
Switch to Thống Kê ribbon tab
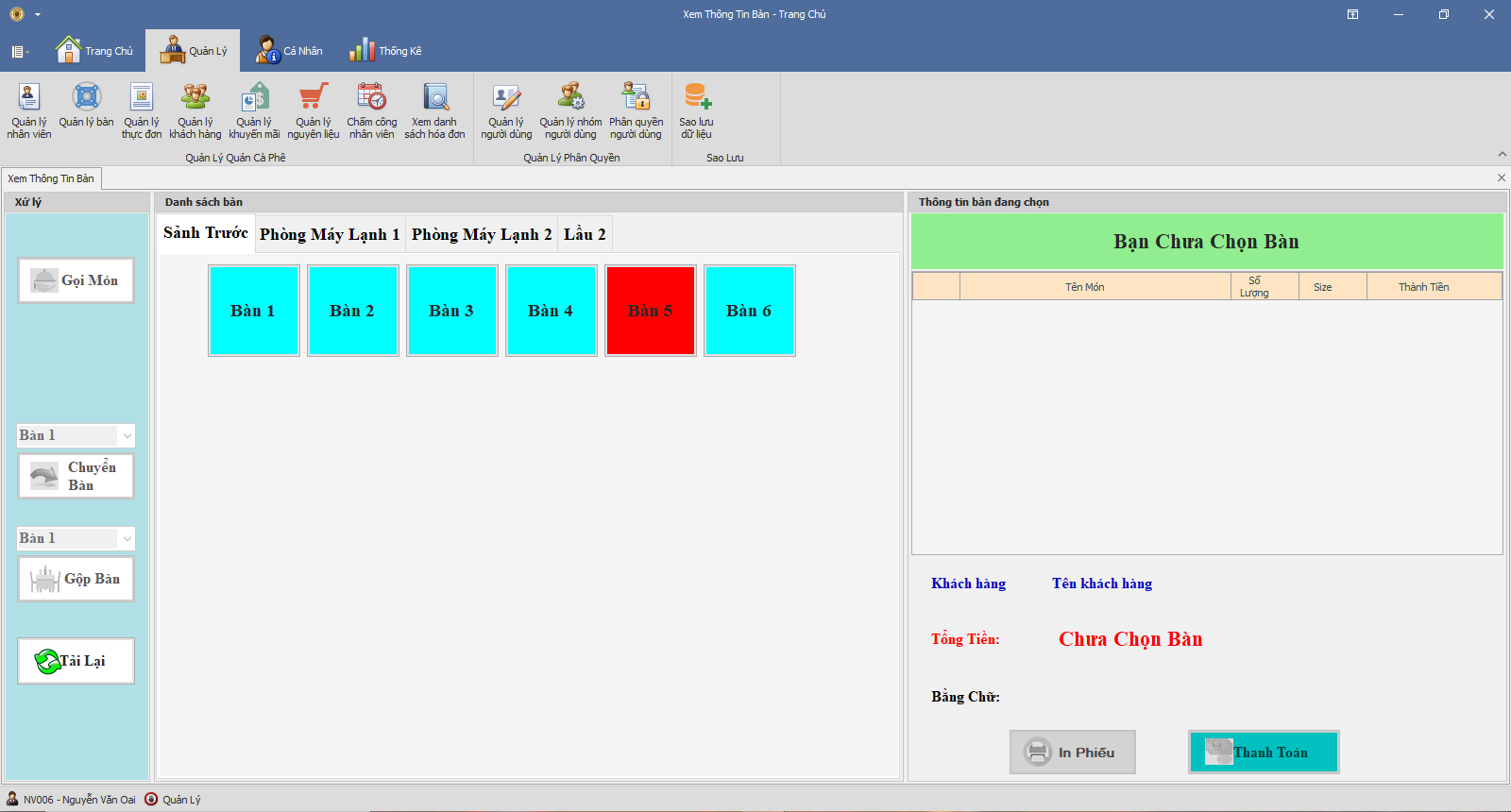click(386, 51)
